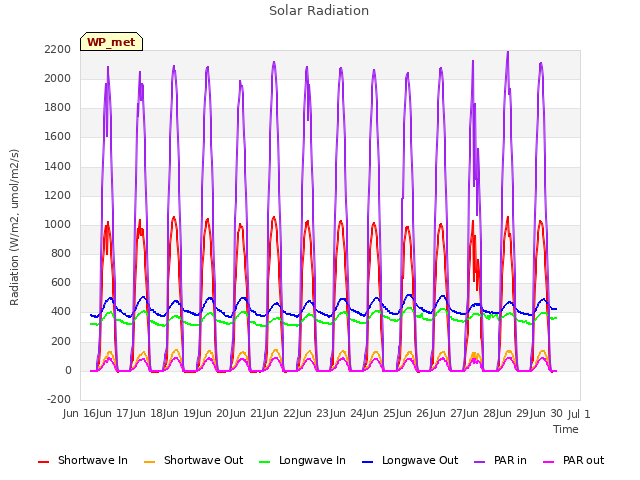Click the WP_met station label
The width and height of the screenshot is (640, 480).
pos(111,42)
